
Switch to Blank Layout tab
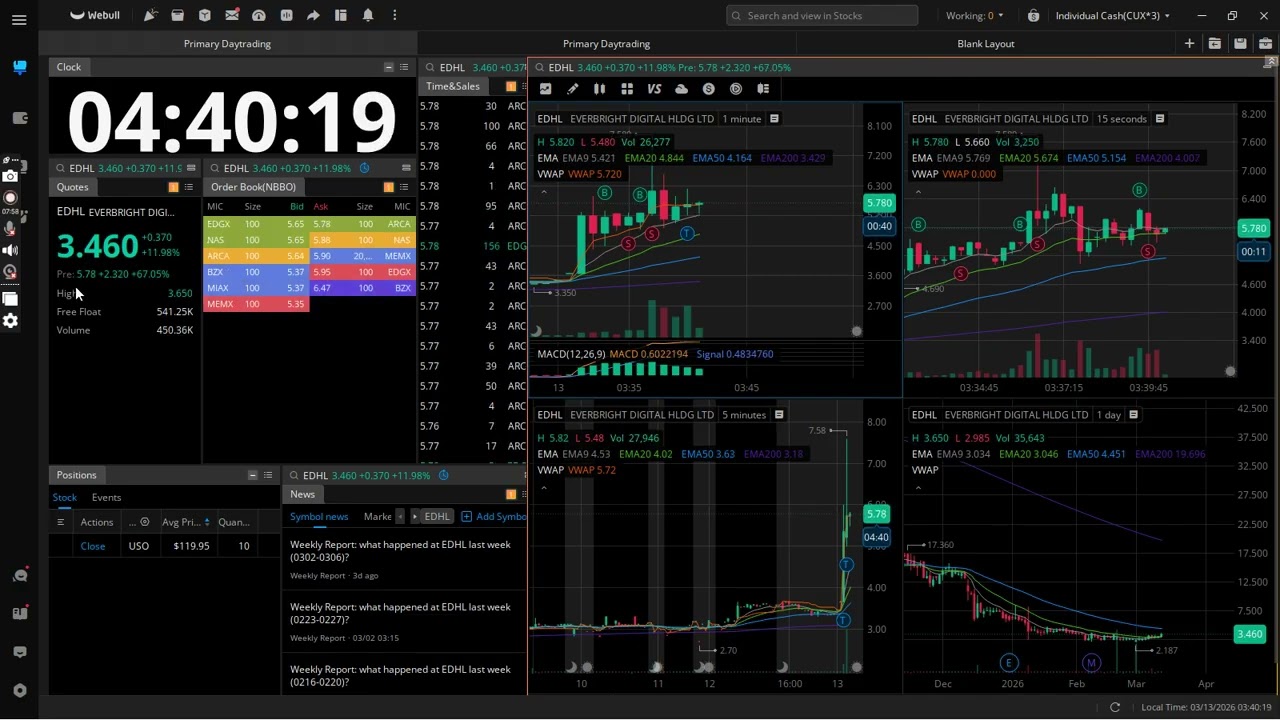(x=985, y=44)
